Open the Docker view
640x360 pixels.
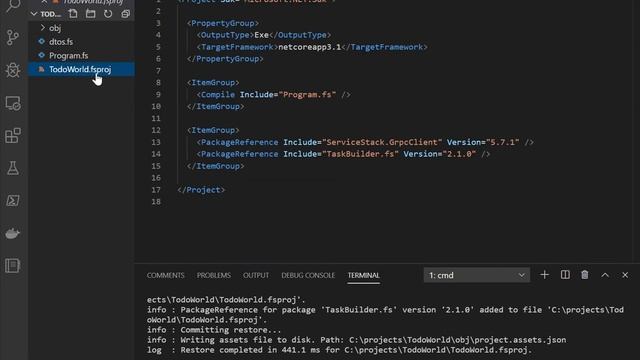13,233
